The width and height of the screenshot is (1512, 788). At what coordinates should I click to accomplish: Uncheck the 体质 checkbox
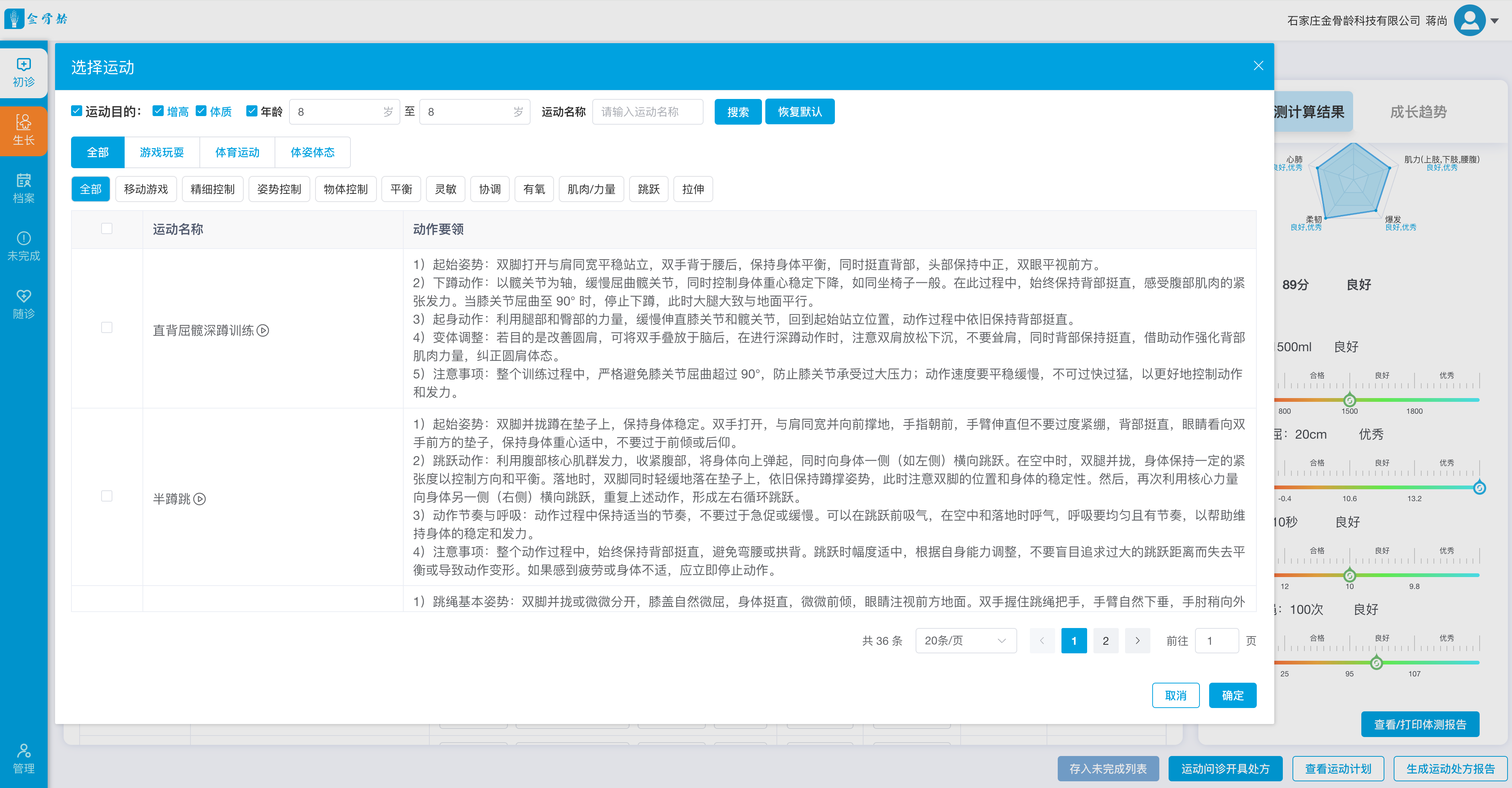pos(201,111)
